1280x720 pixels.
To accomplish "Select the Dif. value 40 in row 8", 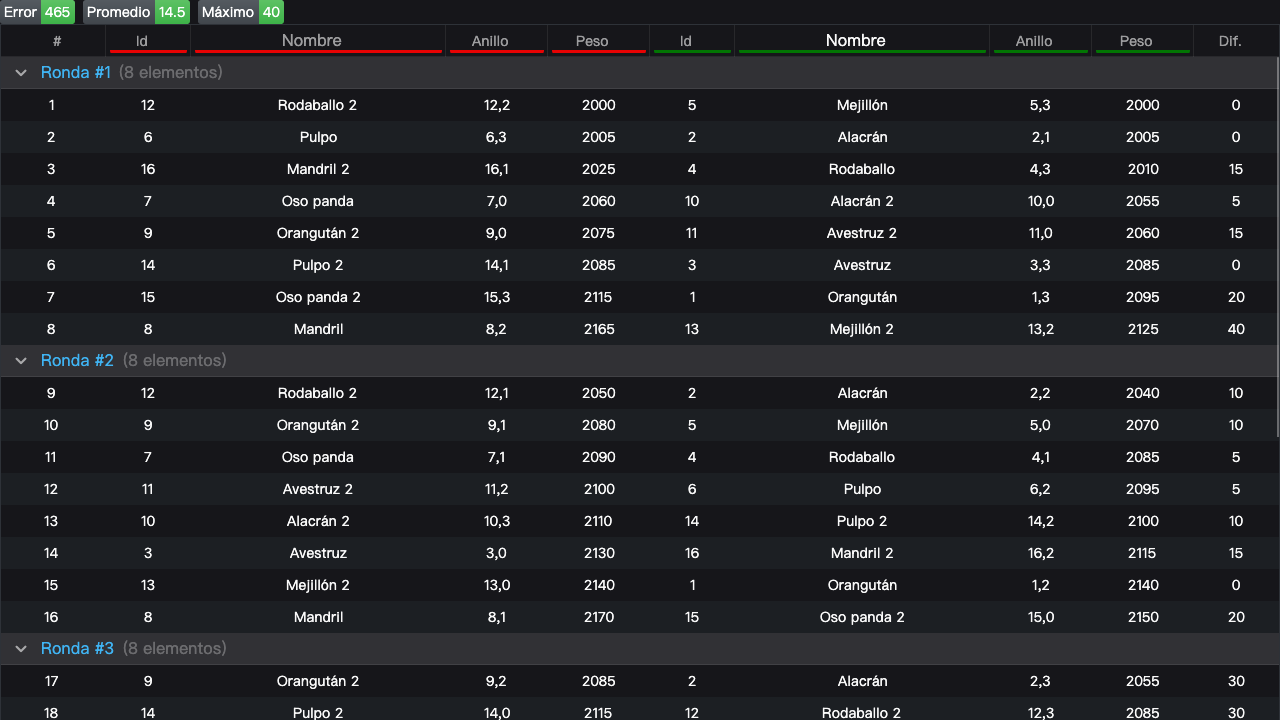I will point(1236,329).
